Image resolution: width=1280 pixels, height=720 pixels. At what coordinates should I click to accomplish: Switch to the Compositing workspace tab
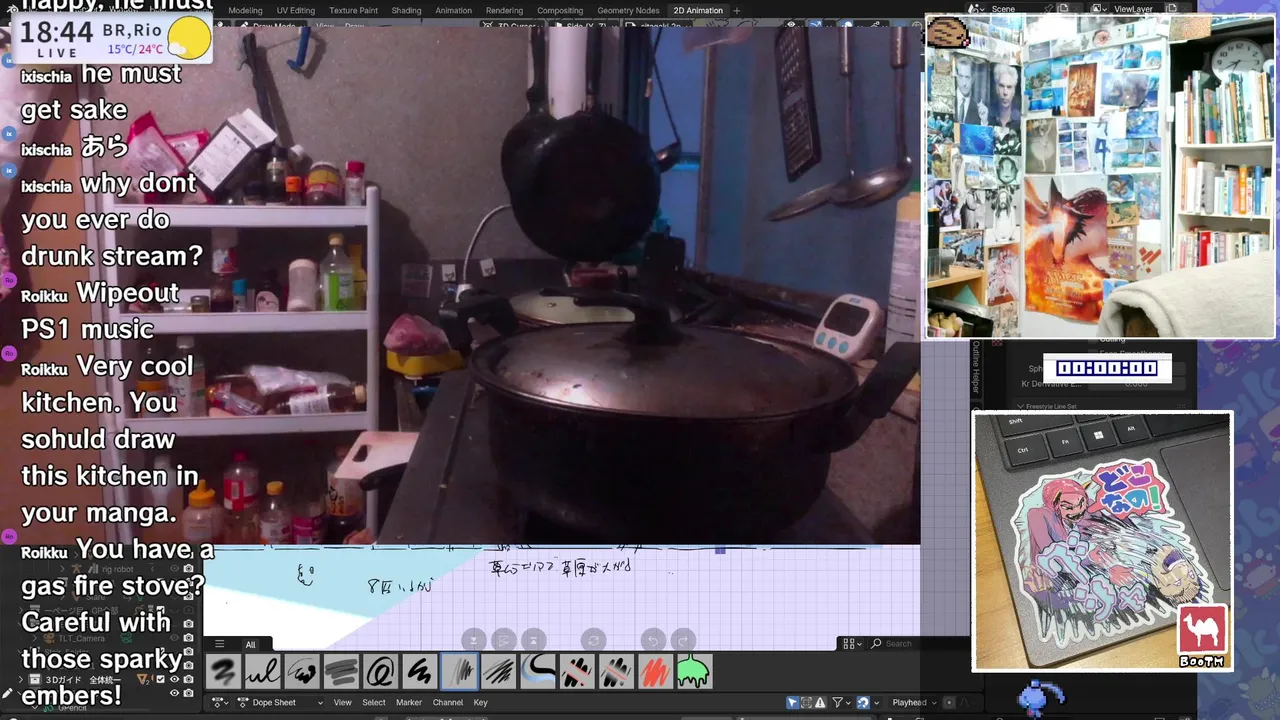coord(560,10)
